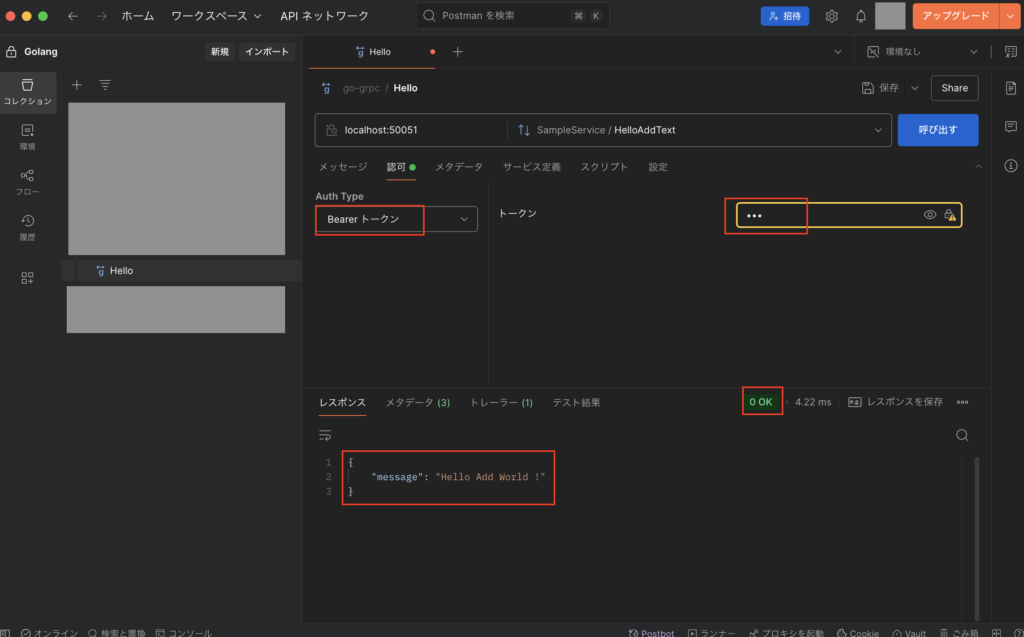Select the テスト結果 tab

point(576,402)
